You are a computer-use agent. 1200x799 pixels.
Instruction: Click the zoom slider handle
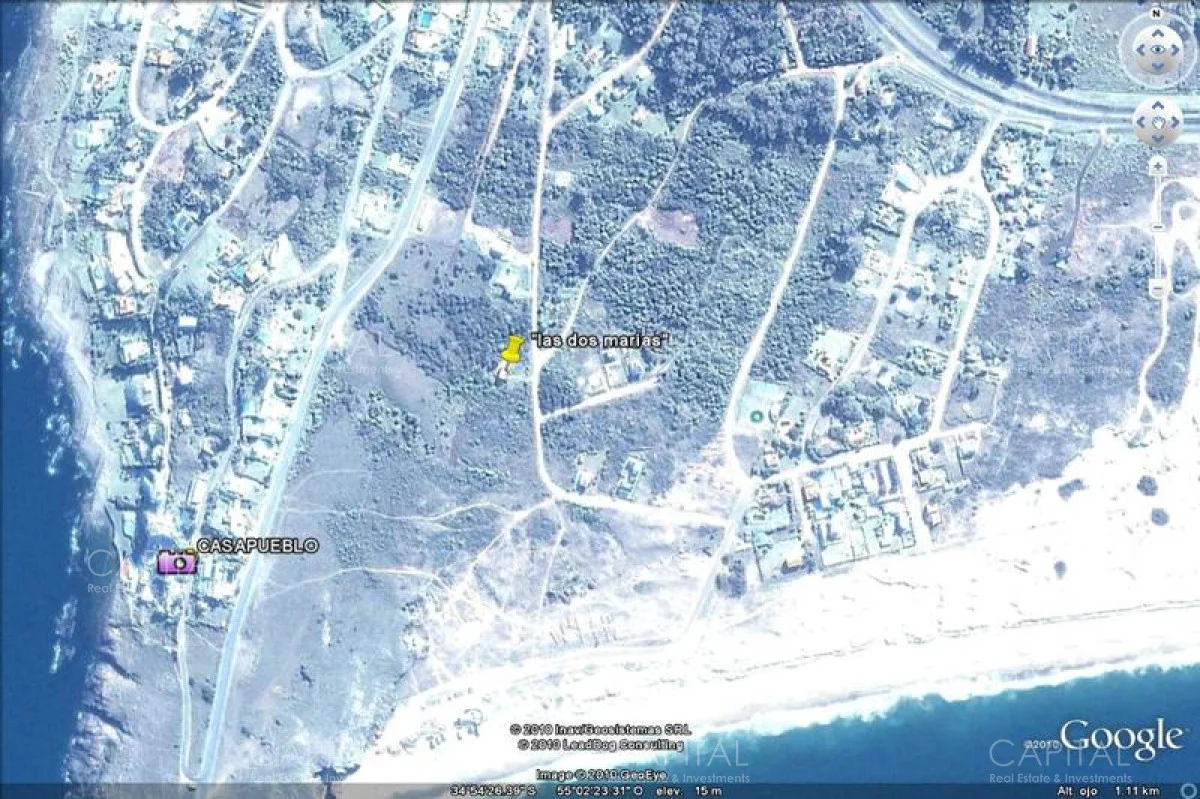pyautogui.click(x=1157, y=227)
